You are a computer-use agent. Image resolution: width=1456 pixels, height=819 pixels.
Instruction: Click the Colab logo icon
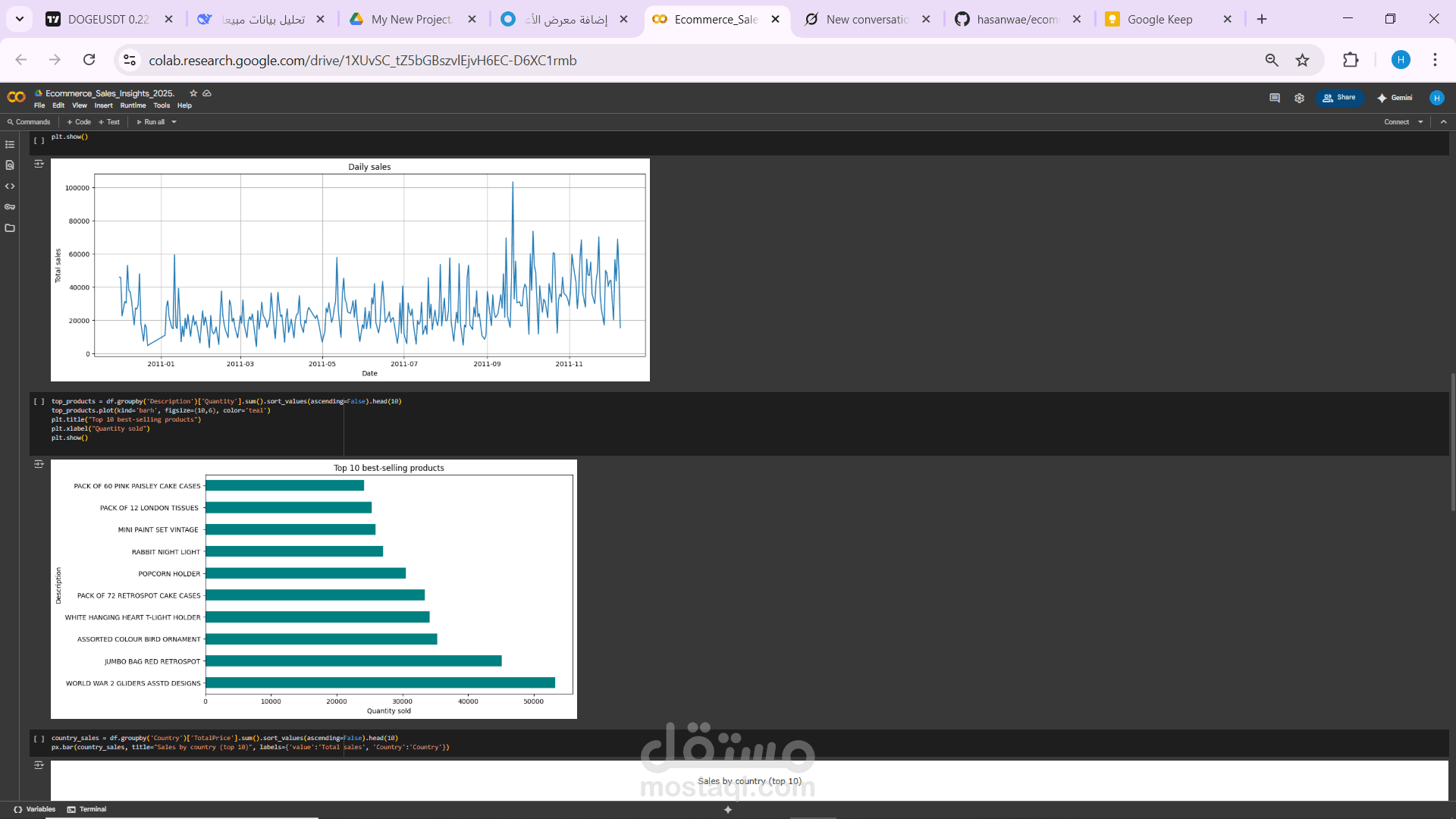click(16, 97)
